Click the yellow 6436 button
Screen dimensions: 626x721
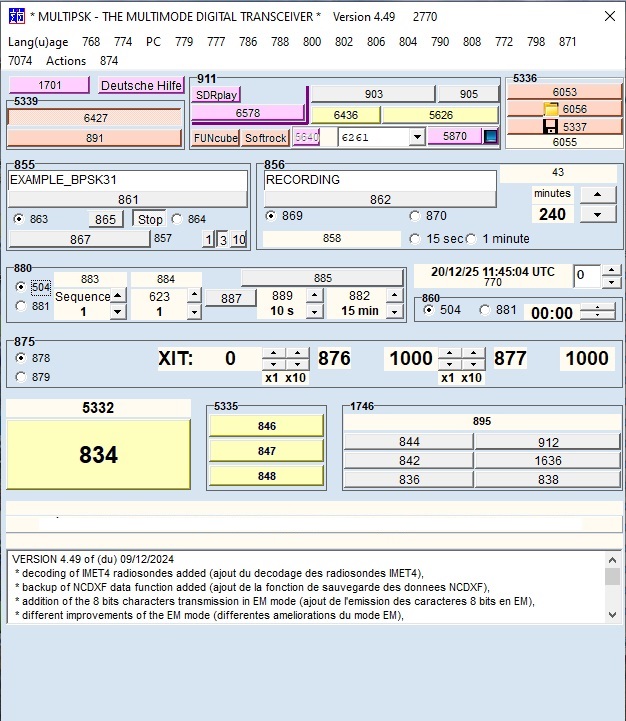click(x=346, y=115)
